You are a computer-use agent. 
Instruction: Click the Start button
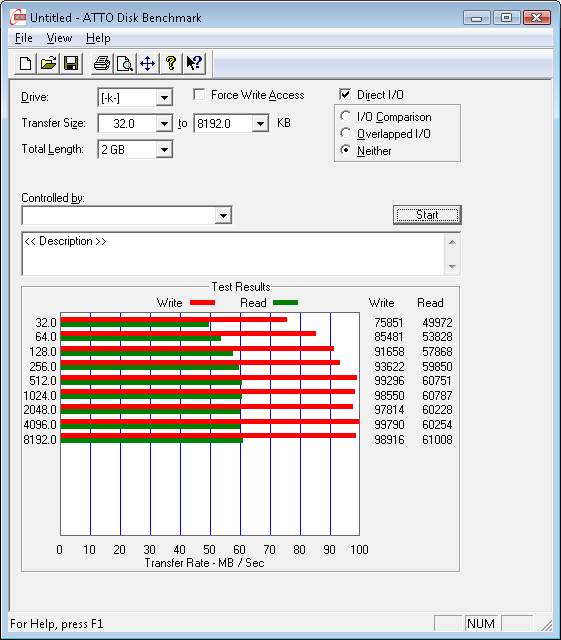coord(427,215)
